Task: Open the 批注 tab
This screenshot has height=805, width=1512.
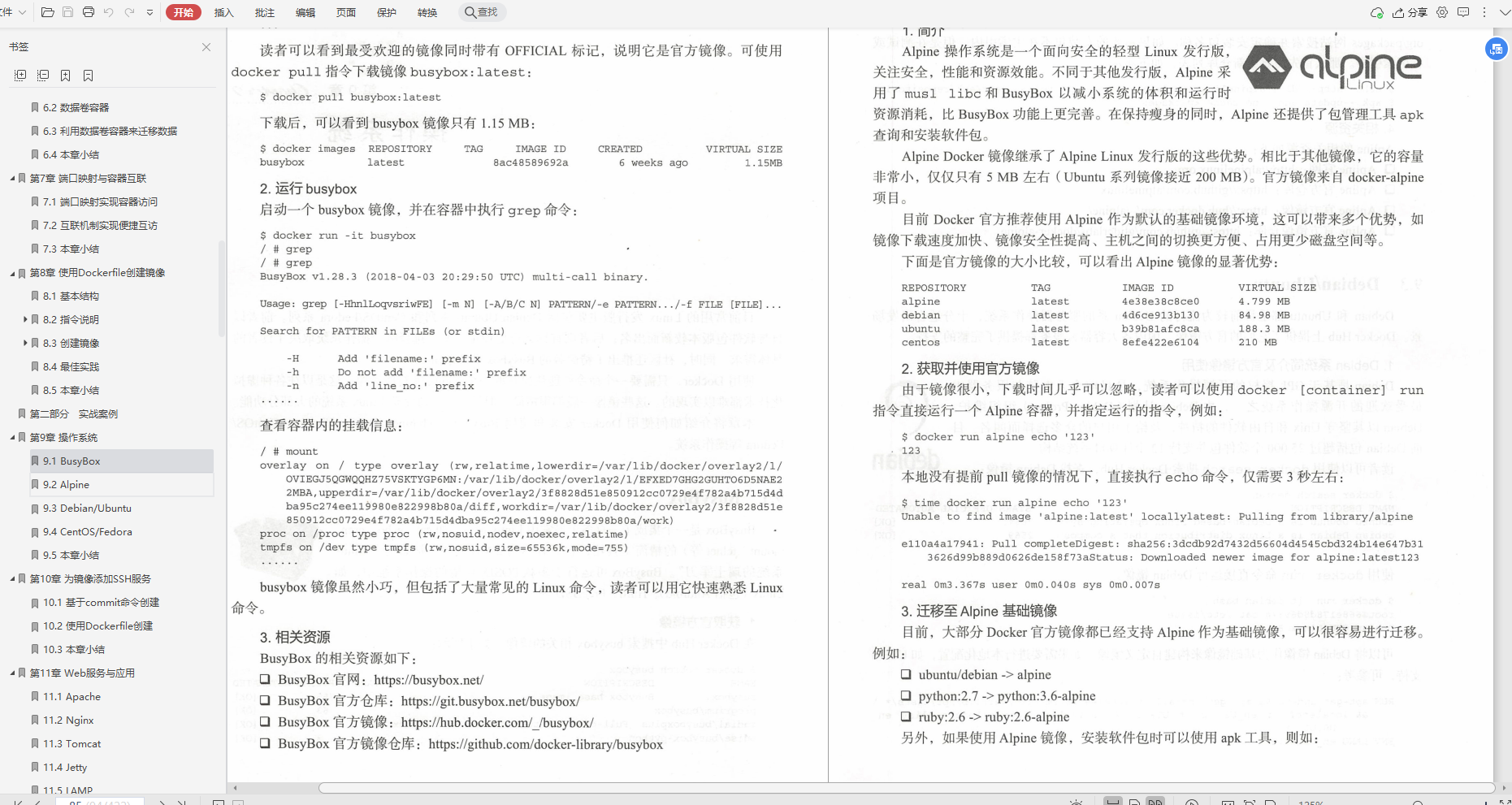Action: 264,12
